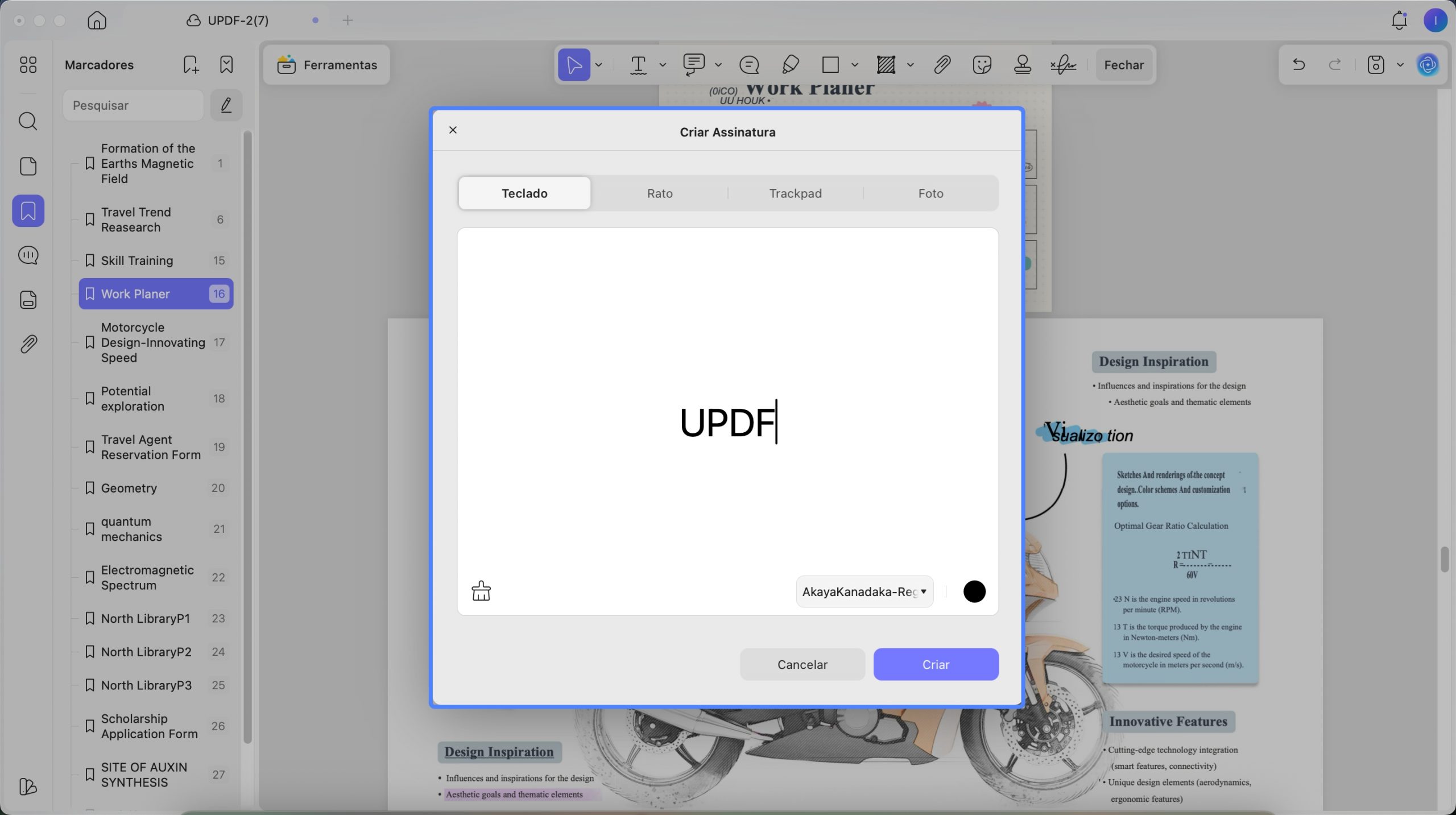Pick the black signature color swatch

(974, 591)
